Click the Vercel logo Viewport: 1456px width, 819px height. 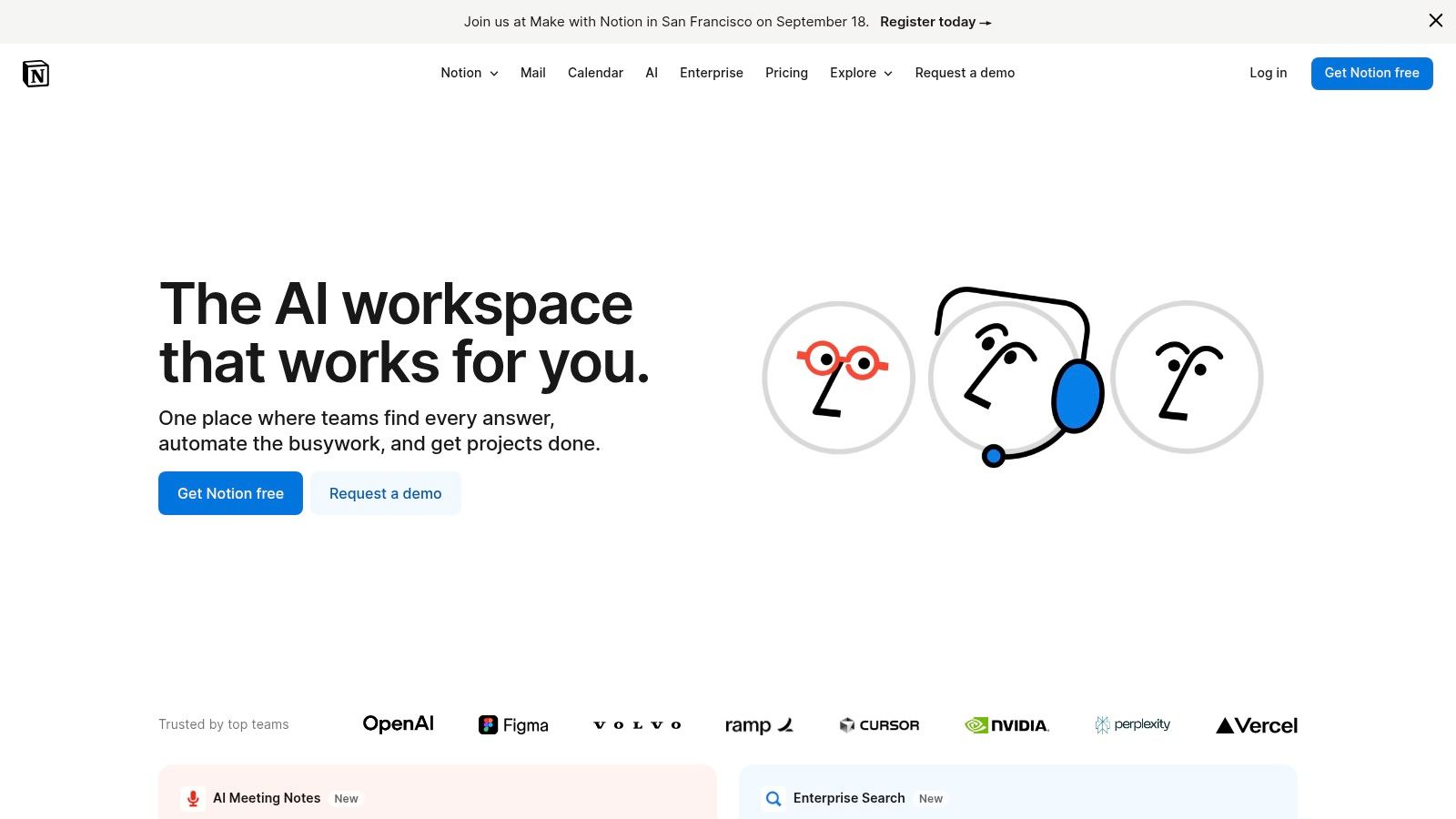1256,725
